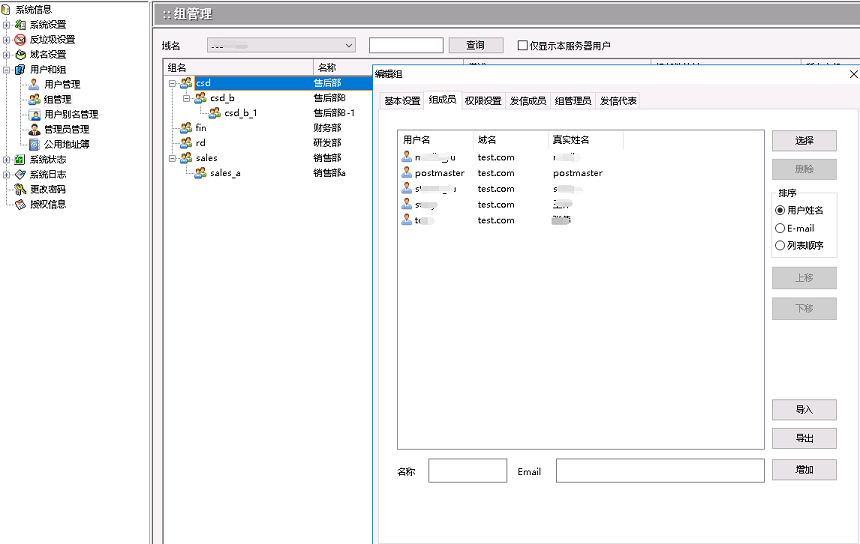Click the csd_b group icon
This screenshot has width=860, height=544.
[201, 98]
